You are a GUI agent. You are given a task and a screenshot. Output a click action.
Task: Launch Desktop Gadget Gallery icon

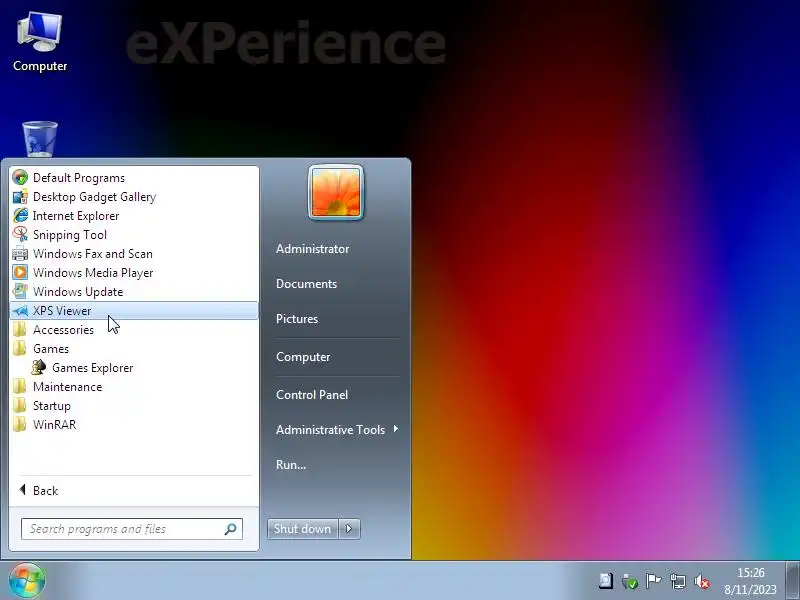click(20, 196)
